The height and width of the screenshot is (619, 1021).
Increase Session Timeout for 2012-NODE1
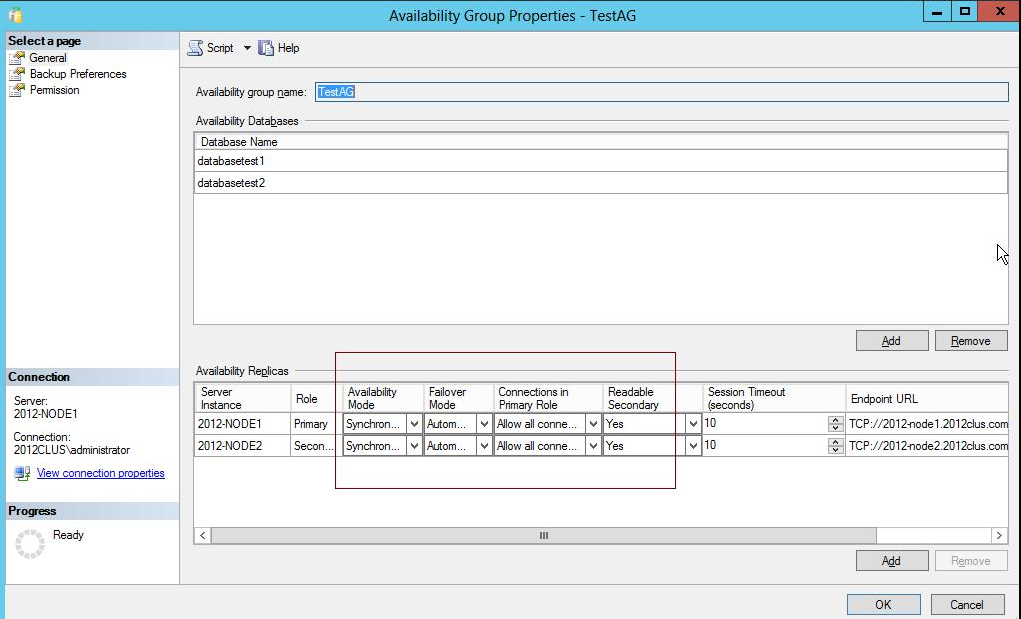pos(834,419)
